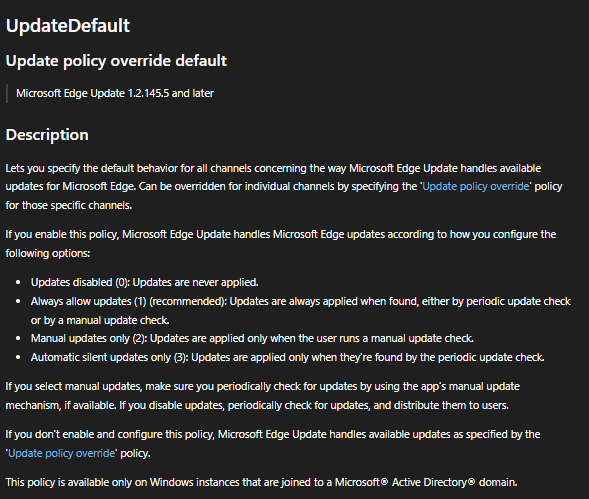Viewport: 589px width, 499px height.
Task: Open the 'Update policy override' link near bottom
Action: pyautogui.click(x=62, y=453)
